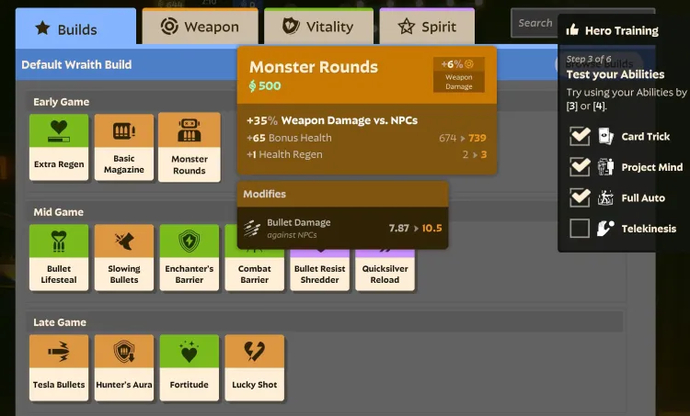The height and width of the screenshot is (416, 690).
Task: Click the Slowing Bullets item
Action: (x=124, y=257)
